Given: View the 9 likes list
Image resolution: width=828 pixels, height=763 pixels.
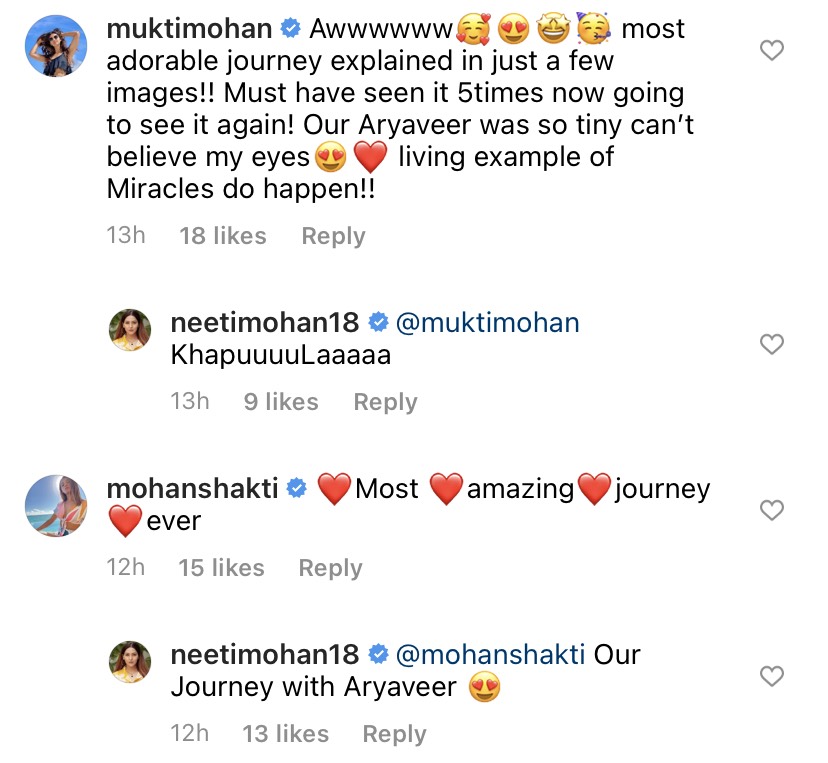Looking at the screenshot, I should coord(281,402).
